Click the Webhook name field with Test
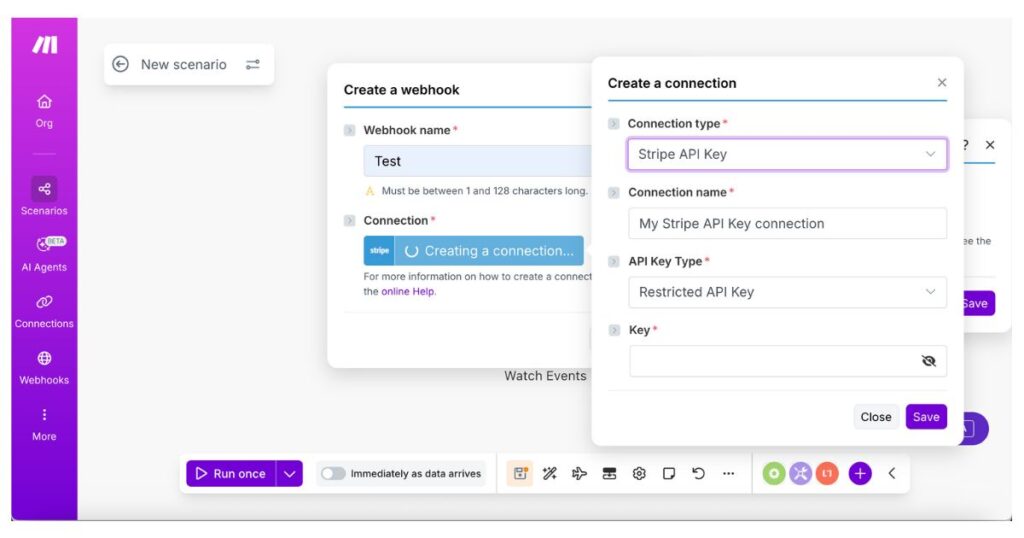Image resolution: width=1024 pixels, height=538 pixels. (477, 161)
